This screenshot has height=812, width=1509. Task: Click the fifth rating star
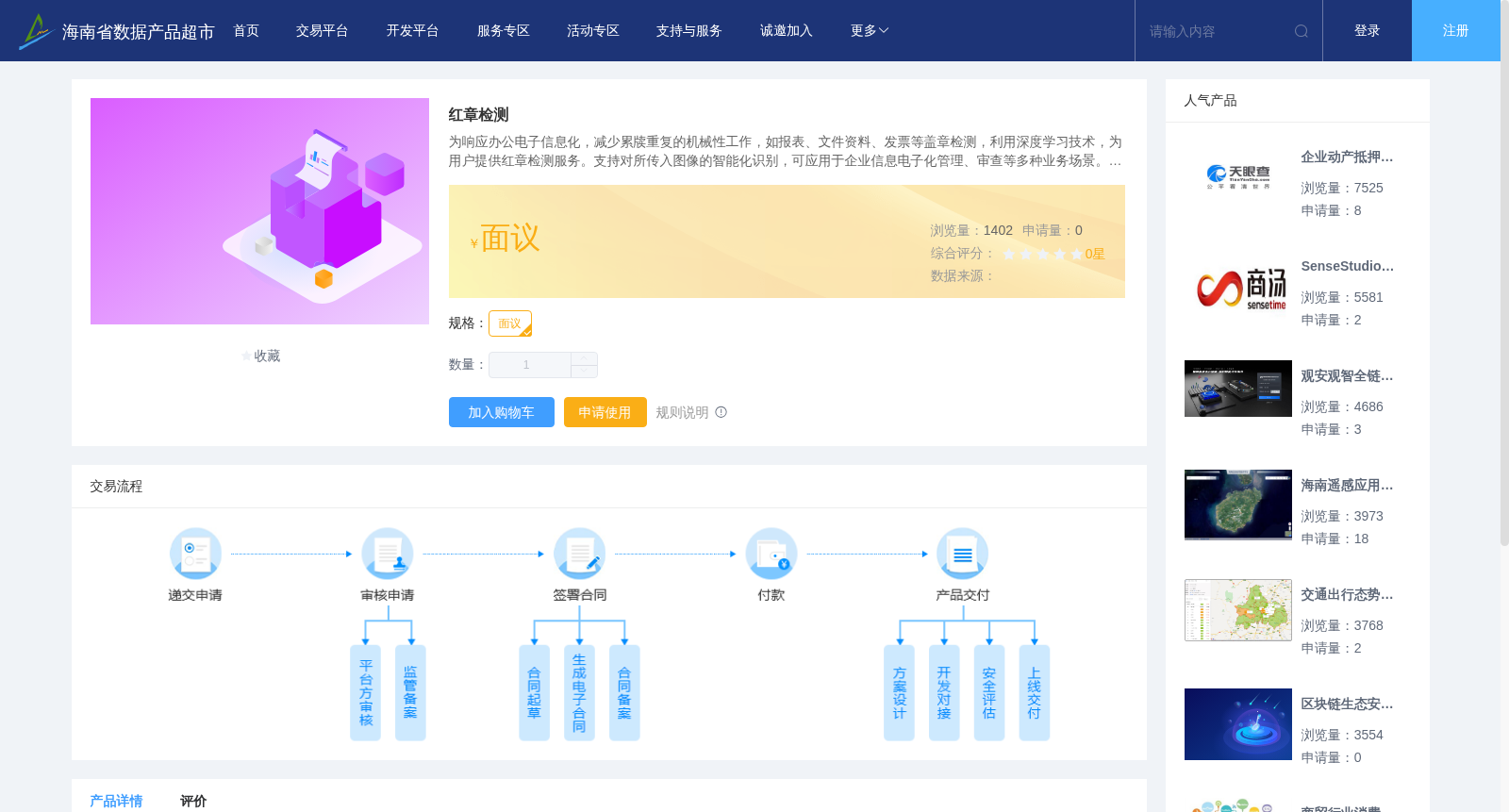pyautogui.click(x=1077, y=254)
